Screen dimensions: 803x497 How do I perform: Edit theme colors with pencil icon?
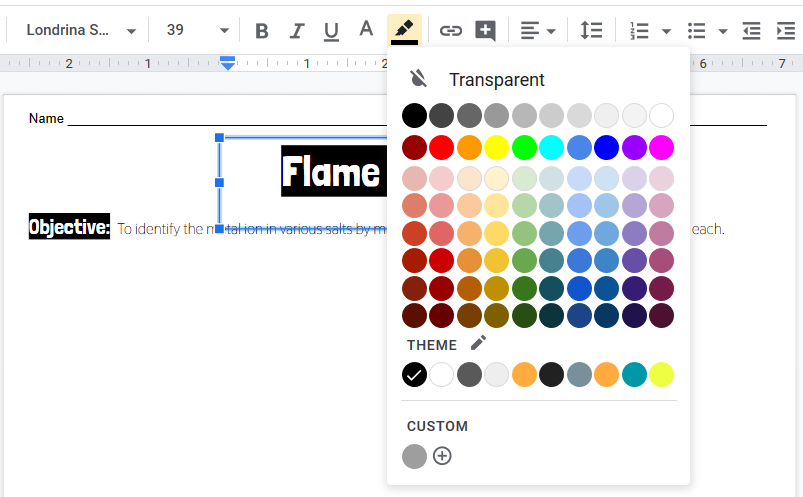478,343
